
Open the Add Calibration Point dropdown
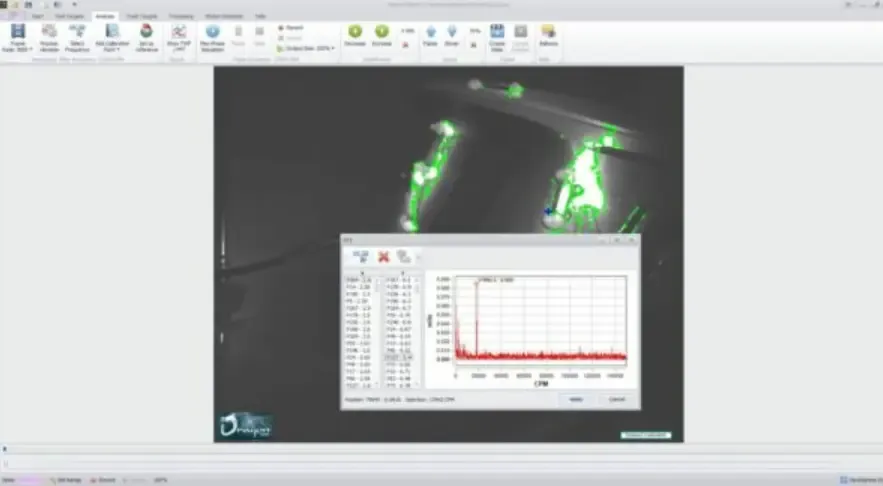pyautogui.click(x=112, y=38)
